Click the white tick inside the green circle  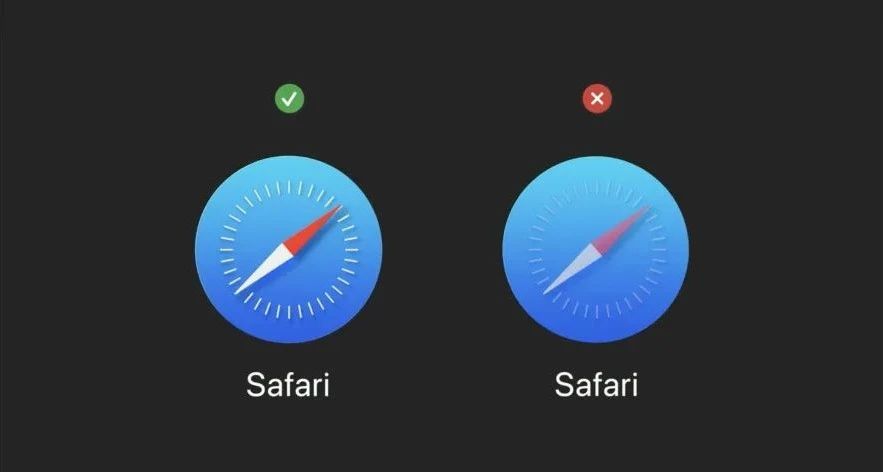[289, 99]
